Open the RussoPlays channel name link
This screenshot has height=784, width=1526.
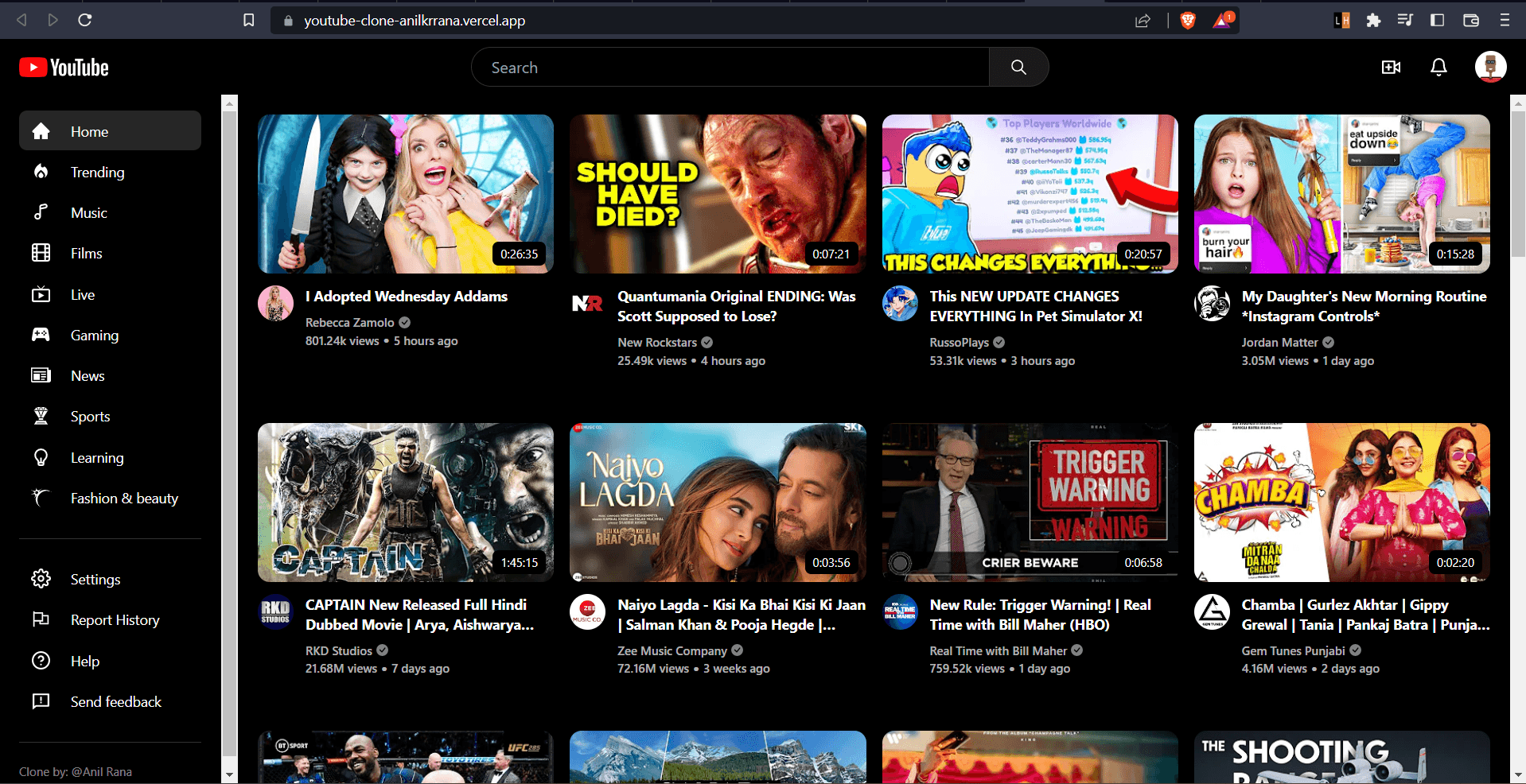[x=960, y=342]
